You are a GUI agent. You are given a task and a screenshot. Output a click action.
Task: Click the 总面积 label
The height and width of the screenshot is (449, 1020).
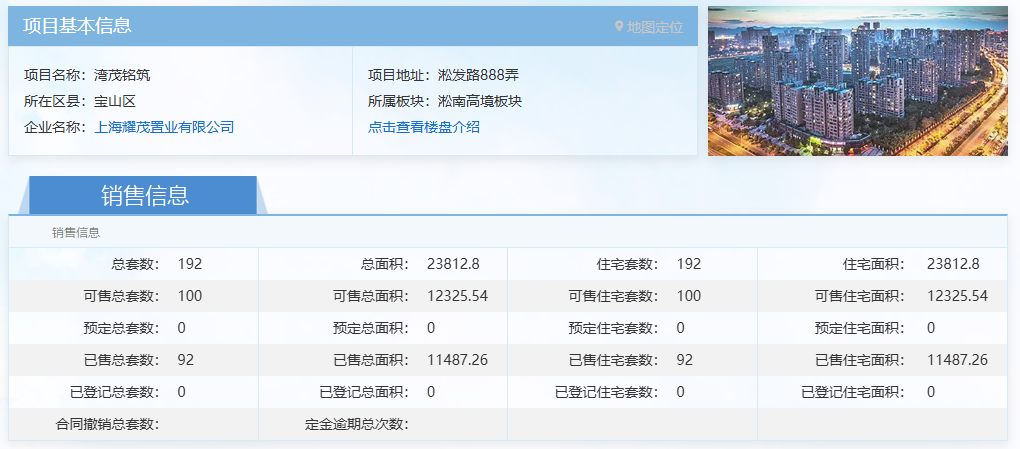tap(385, 264)
